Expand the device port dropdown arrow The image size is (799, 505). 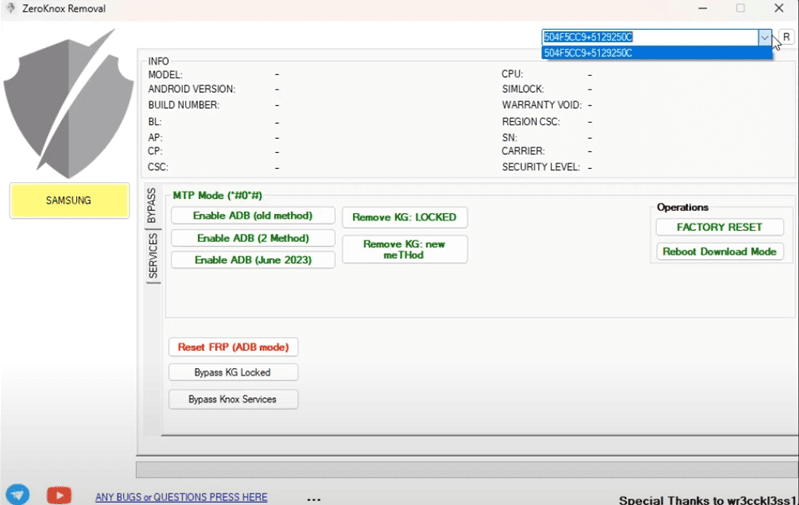click(x=764, y=37)
